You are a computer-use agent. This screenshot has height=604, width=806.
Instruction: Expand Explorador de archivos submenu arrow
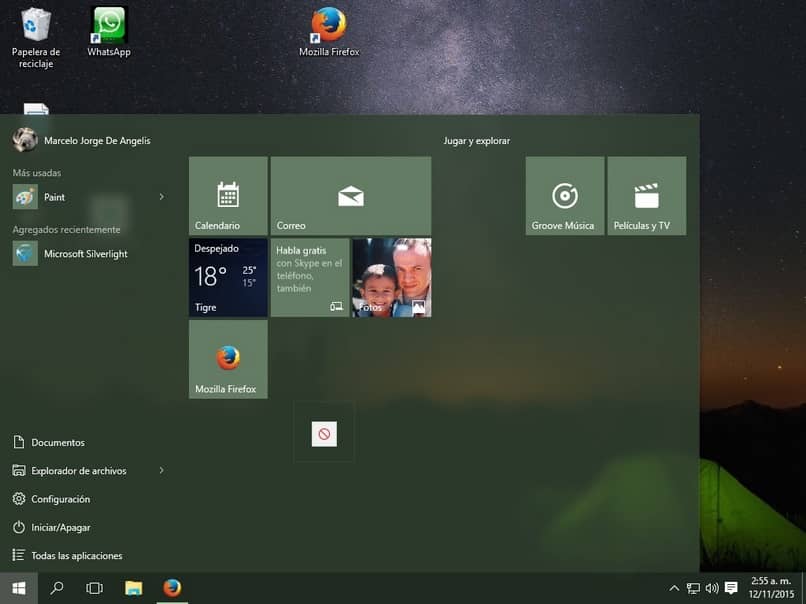click(161, 470)
